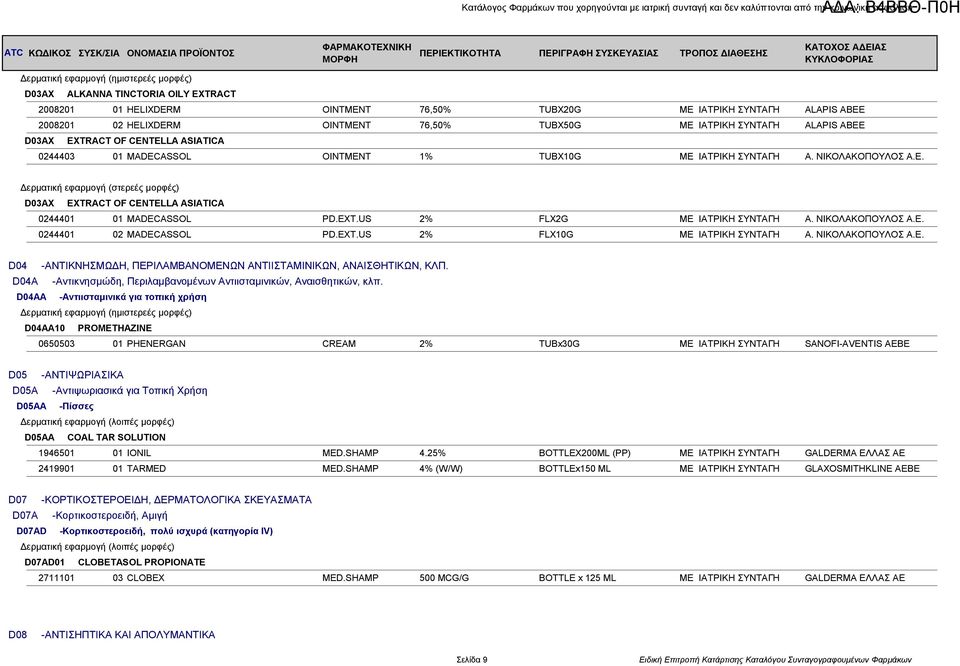Click HELIXDERM in the TUBX50G row
The image size is (960, 666).
(154, 125)
